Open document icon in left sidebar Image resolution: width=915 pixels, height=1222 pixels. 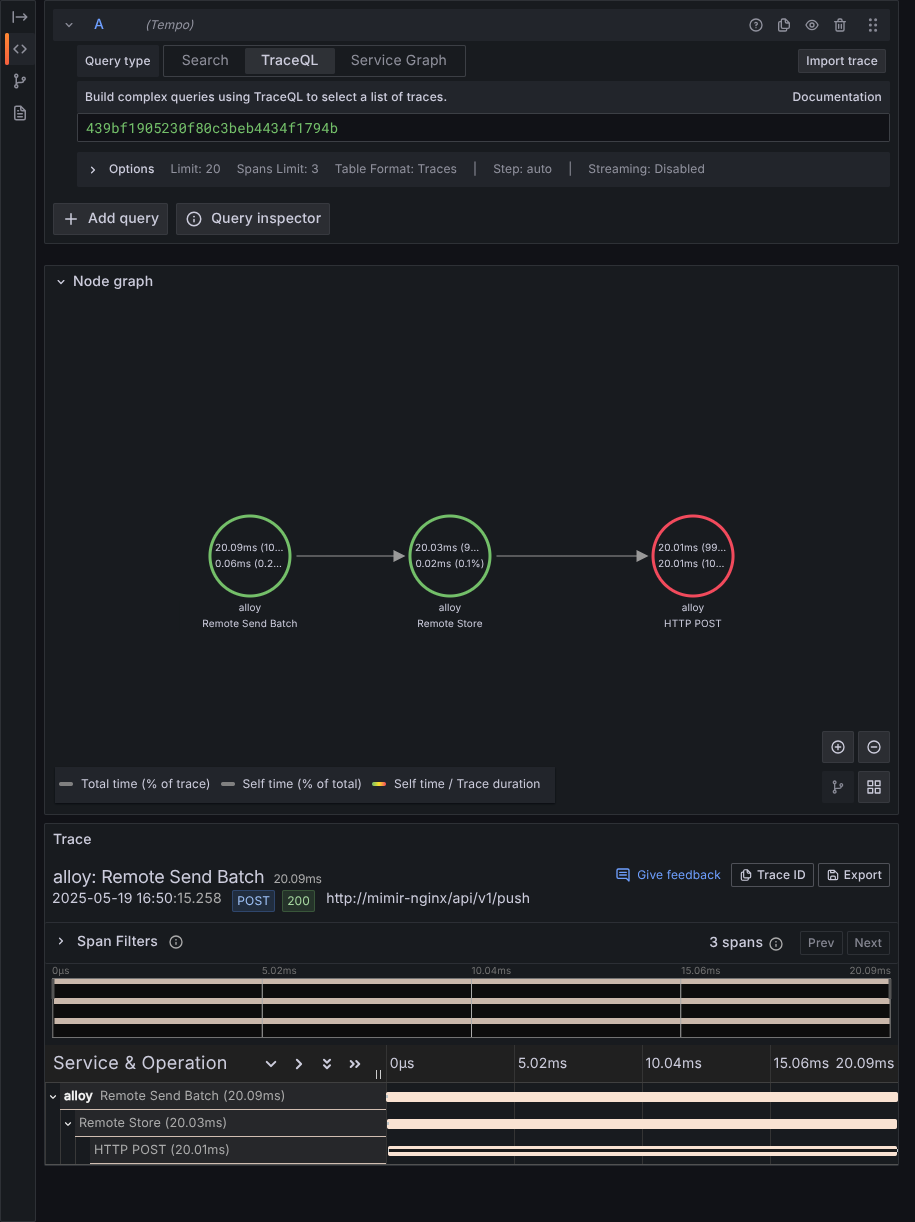click(x=20, y=113)
